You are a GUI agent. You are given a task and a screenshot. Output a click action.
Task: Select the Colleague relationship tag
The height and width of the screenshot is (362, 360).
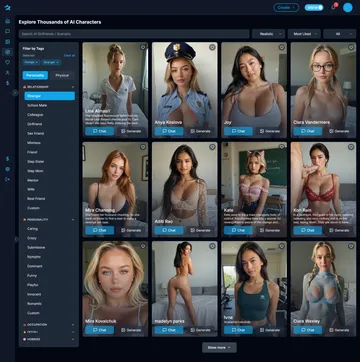(50, 115)
